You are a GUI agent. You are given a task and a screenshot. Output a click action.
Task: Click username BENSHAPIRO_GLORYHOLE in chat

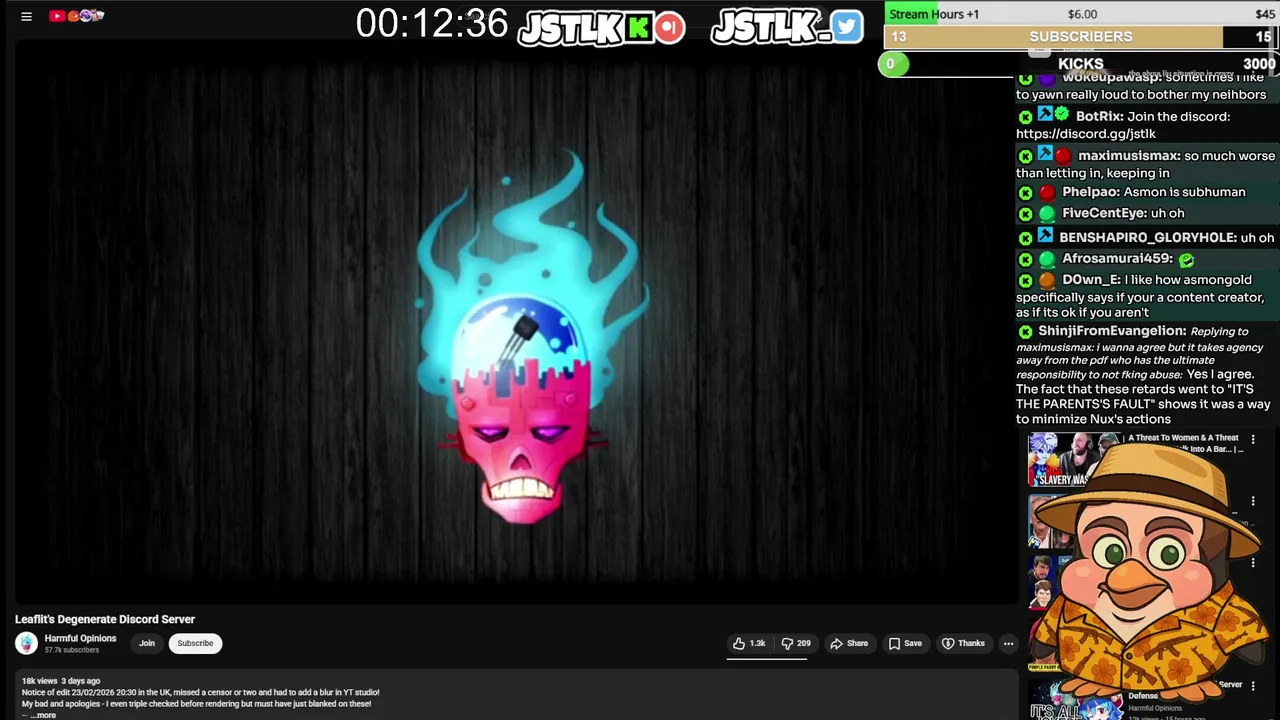[x=1147, y=238]
